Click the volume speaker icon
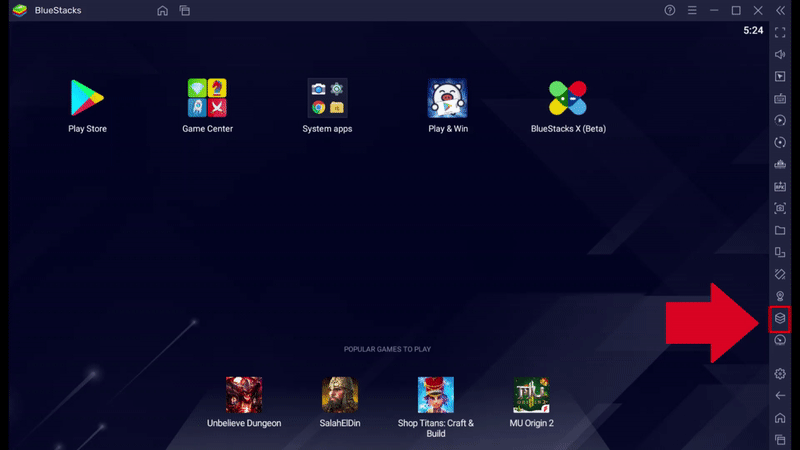 (780, 55)
